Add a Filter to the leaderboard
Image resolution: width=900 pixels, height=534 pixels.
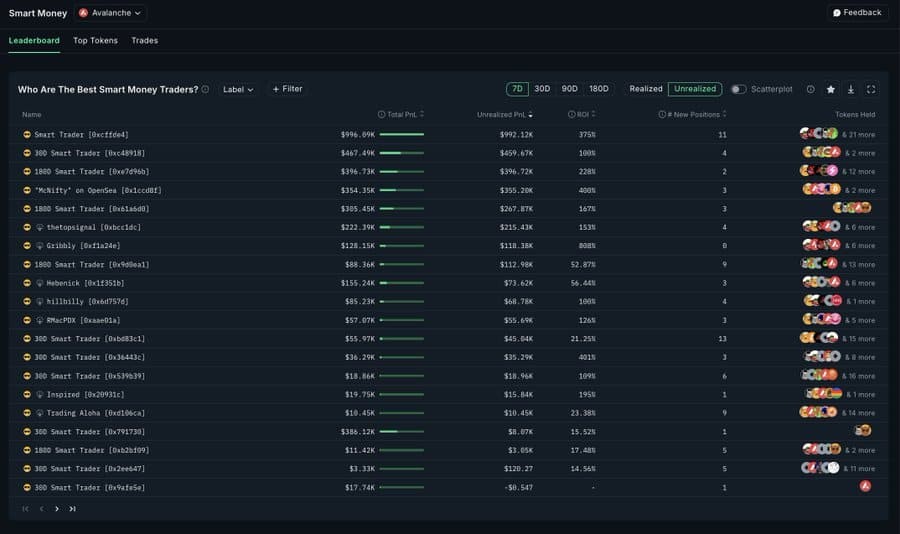click(x=287, y=89)
